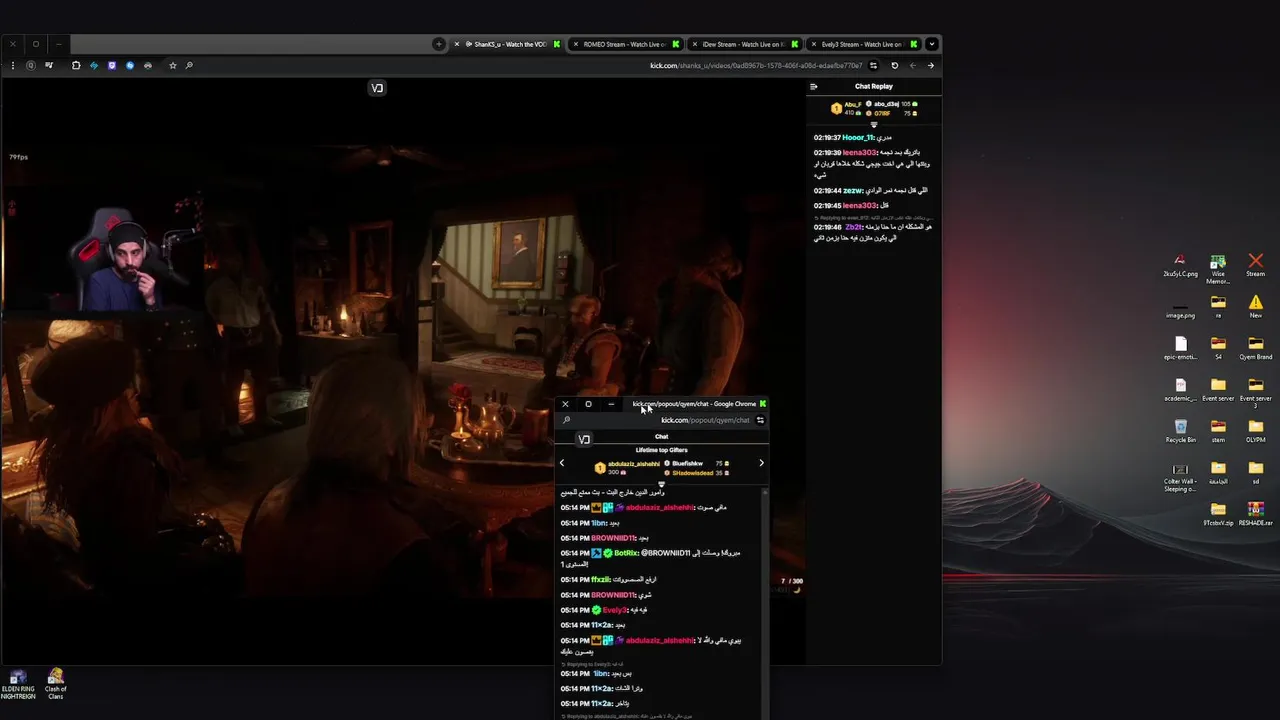The width and height of the screenshot is (1280, 720).
Task: Click the extensions puzzle icon in toolbar
Action: coord(76,65)
